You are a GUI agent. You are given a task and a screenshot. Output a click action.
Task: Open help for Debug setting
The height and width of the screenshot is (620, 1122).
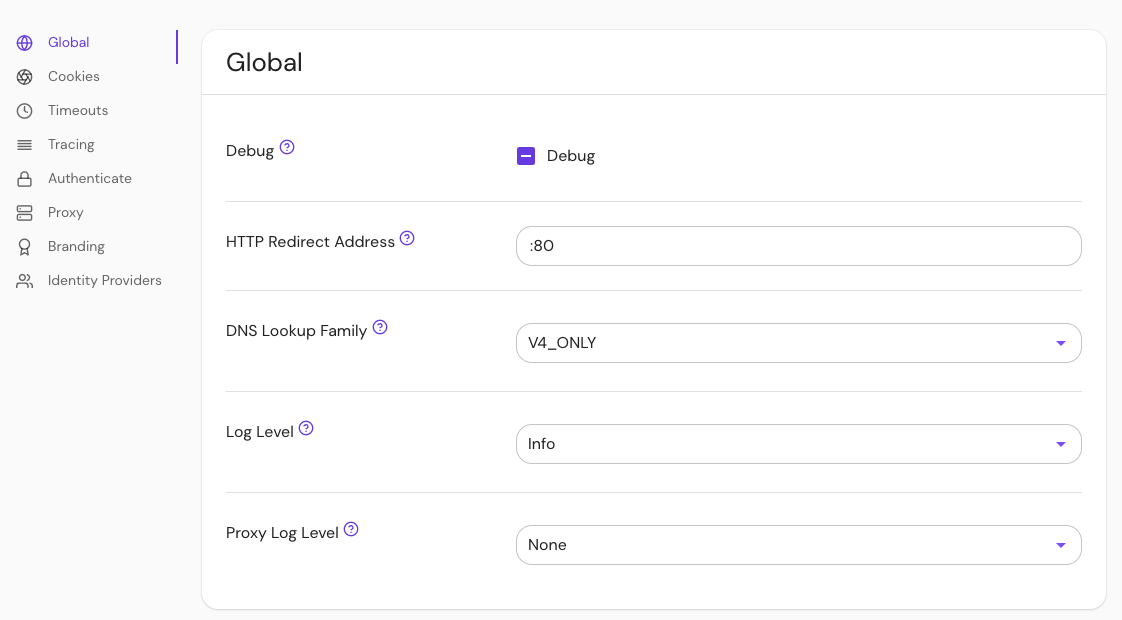click(x=287, y=147)
